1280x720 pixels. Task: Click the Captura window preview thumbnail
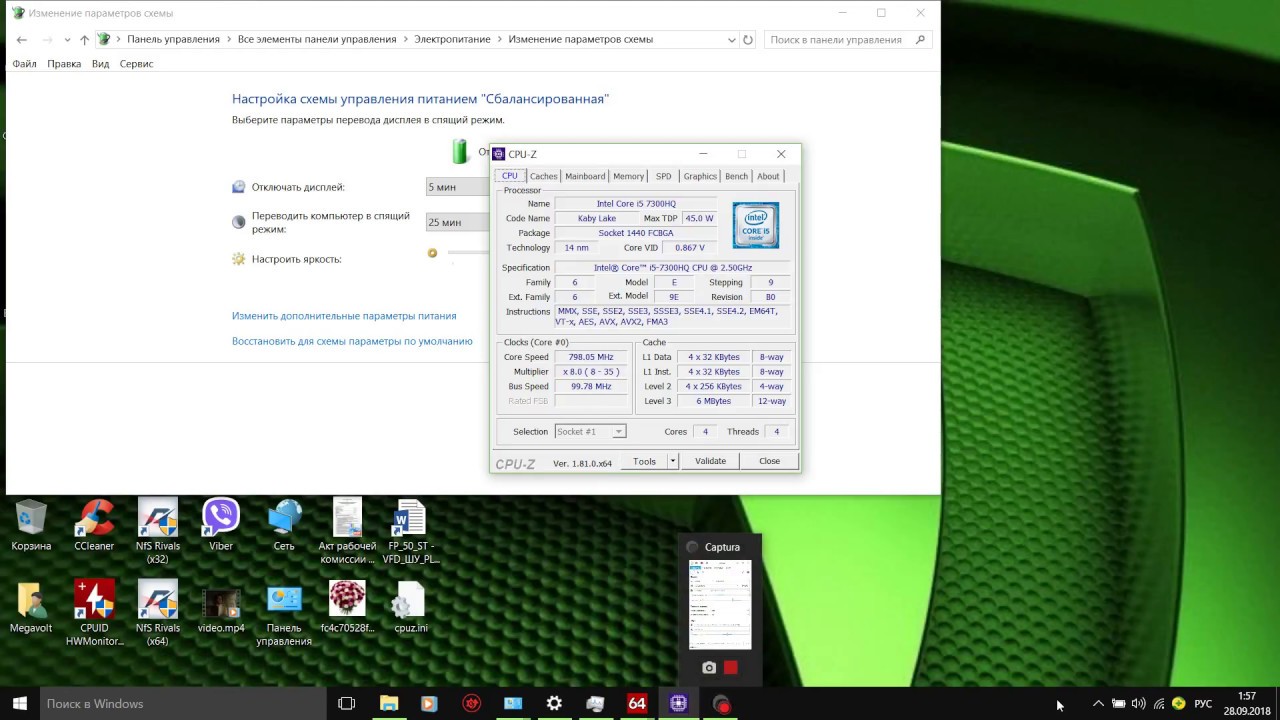720,605
